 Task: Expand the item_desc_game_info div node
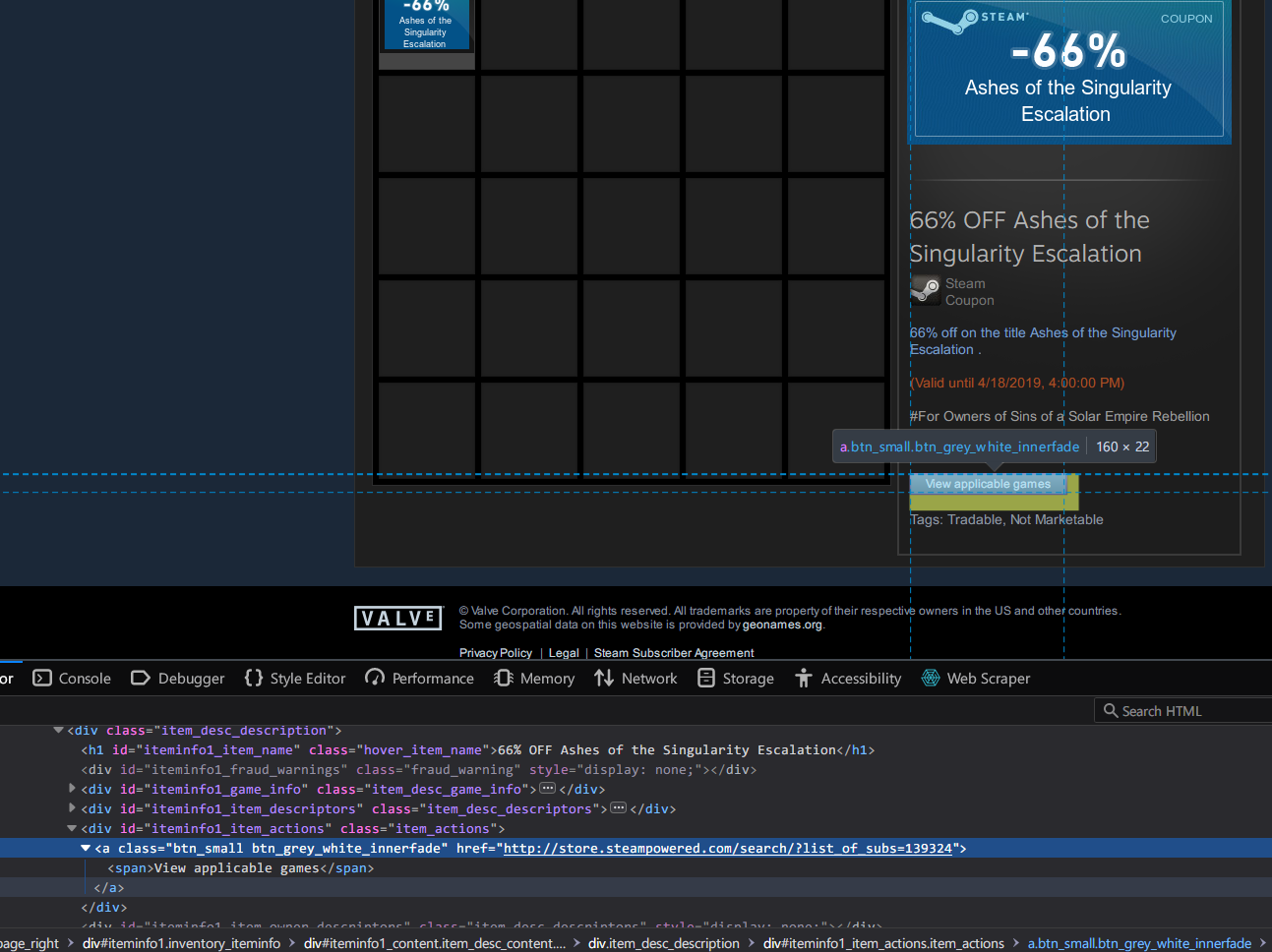73,789
